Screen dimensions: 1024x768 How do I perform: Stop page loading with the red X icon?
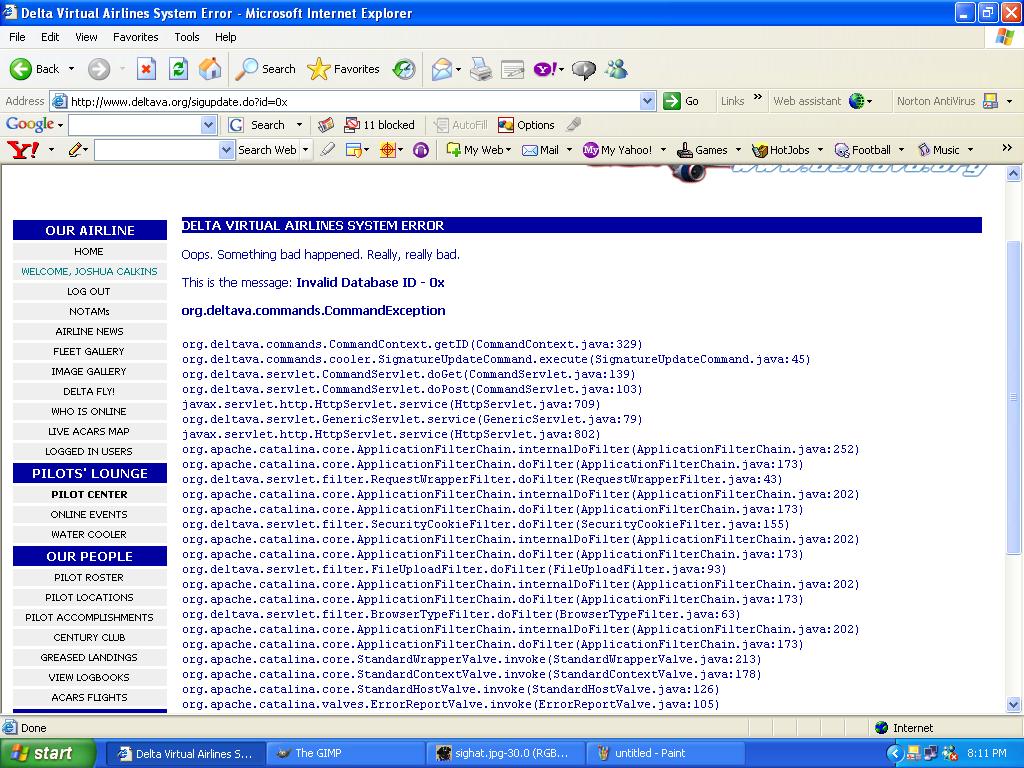click(146, 69)
